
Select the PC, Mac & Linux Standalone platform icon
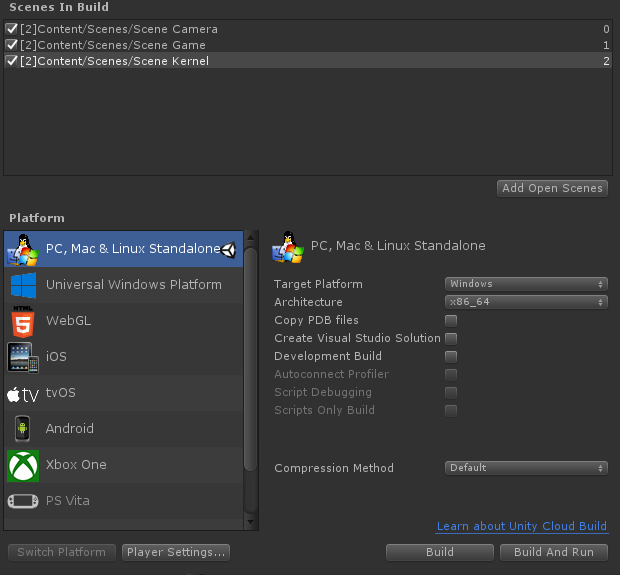tap(23, 250)
